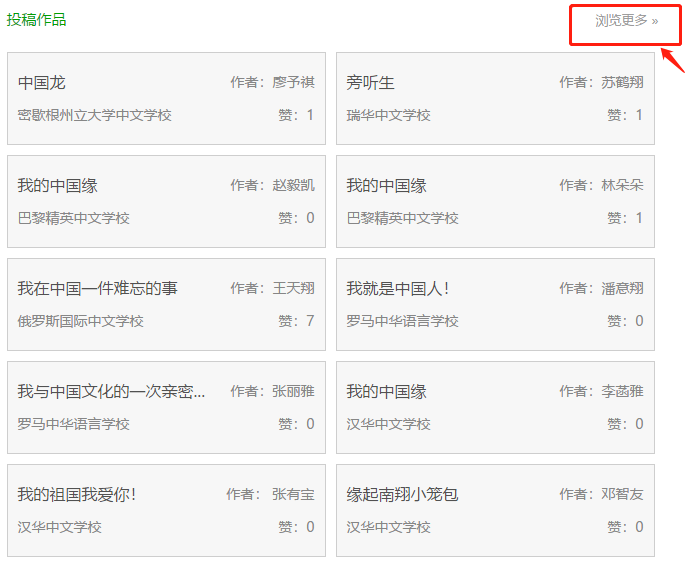This screenshot has height=574, width=697.
Task: Open the 浏览更多 link
Action: coord(626,20)
